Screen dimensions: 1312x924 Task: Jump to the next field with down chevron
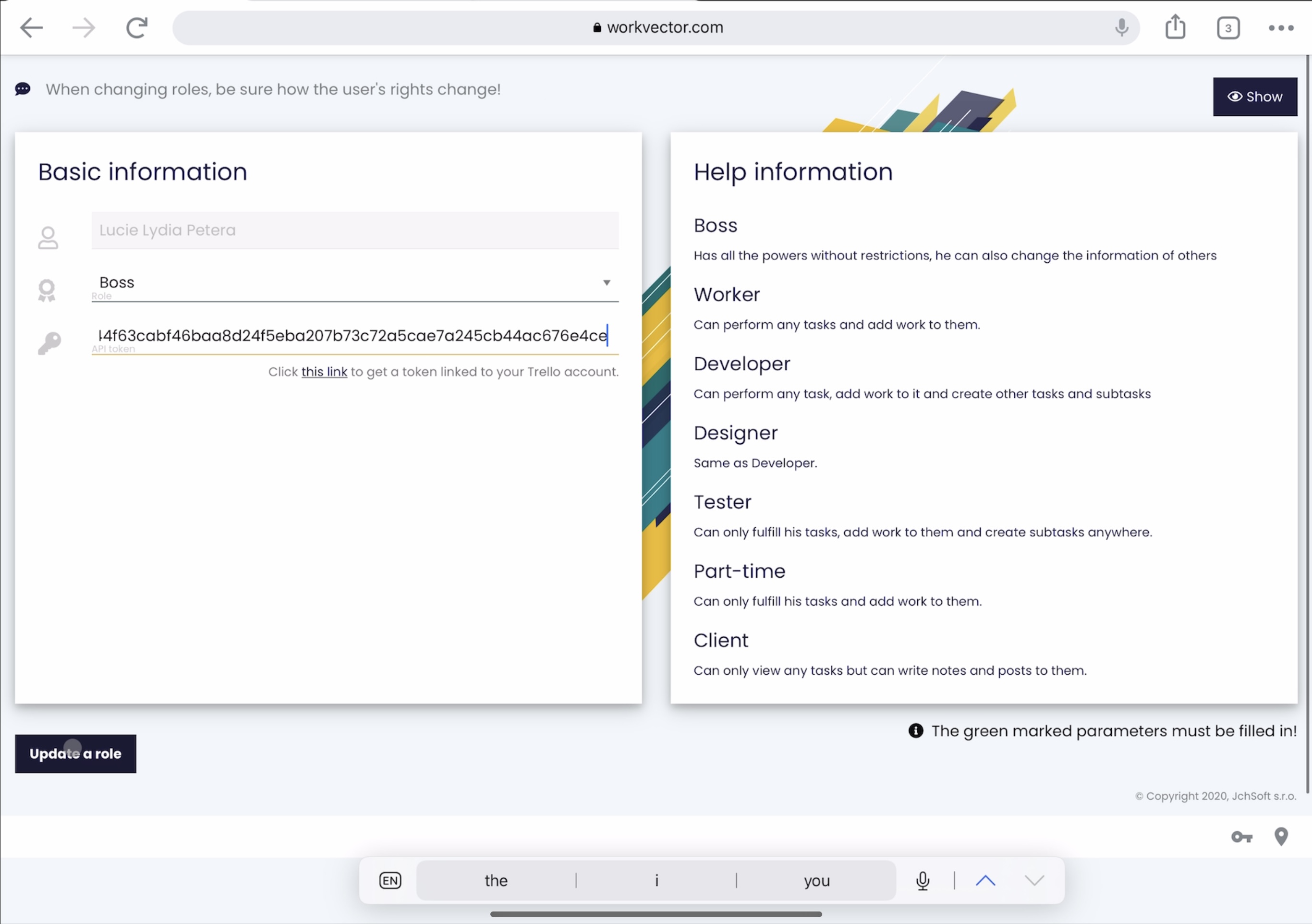(1034, 881)
